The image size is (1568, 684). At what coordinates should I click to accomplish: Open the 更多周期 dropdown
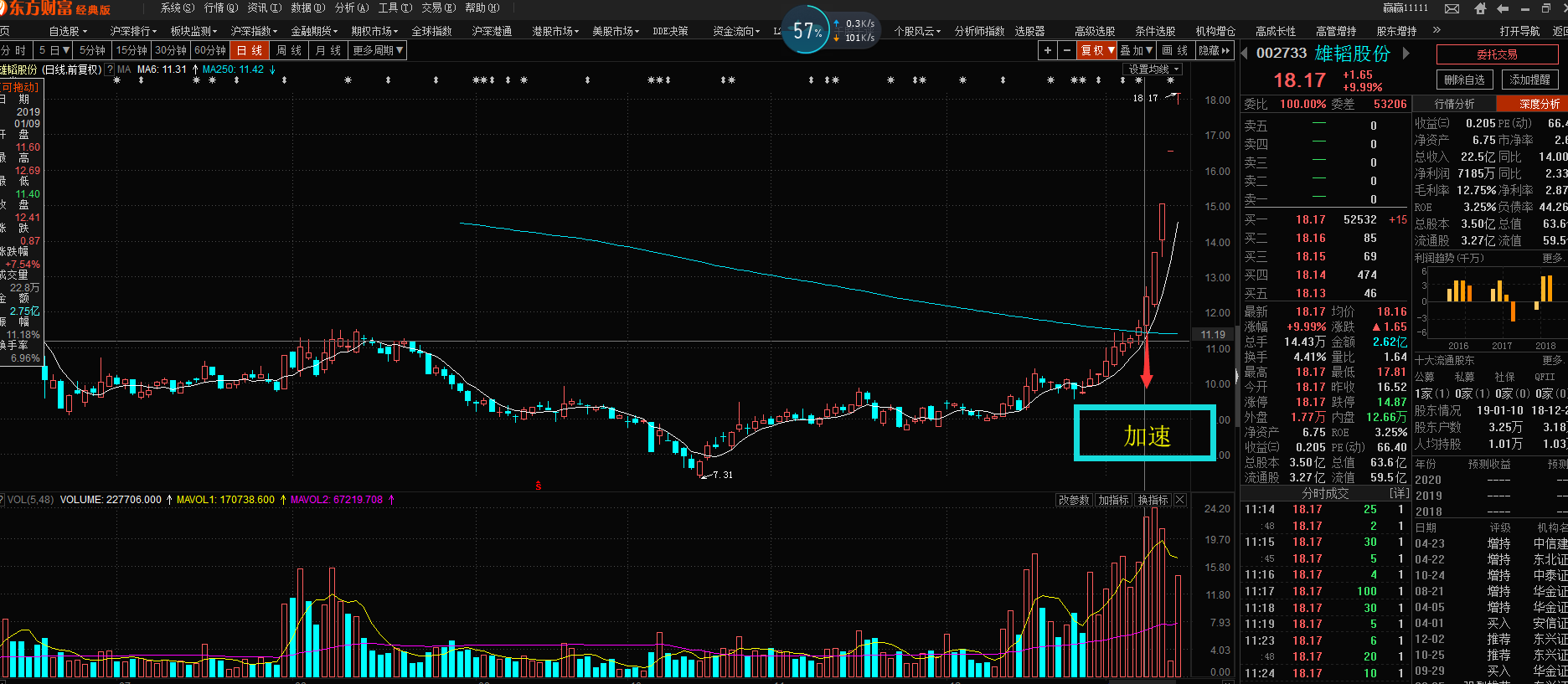click(378, 50)
